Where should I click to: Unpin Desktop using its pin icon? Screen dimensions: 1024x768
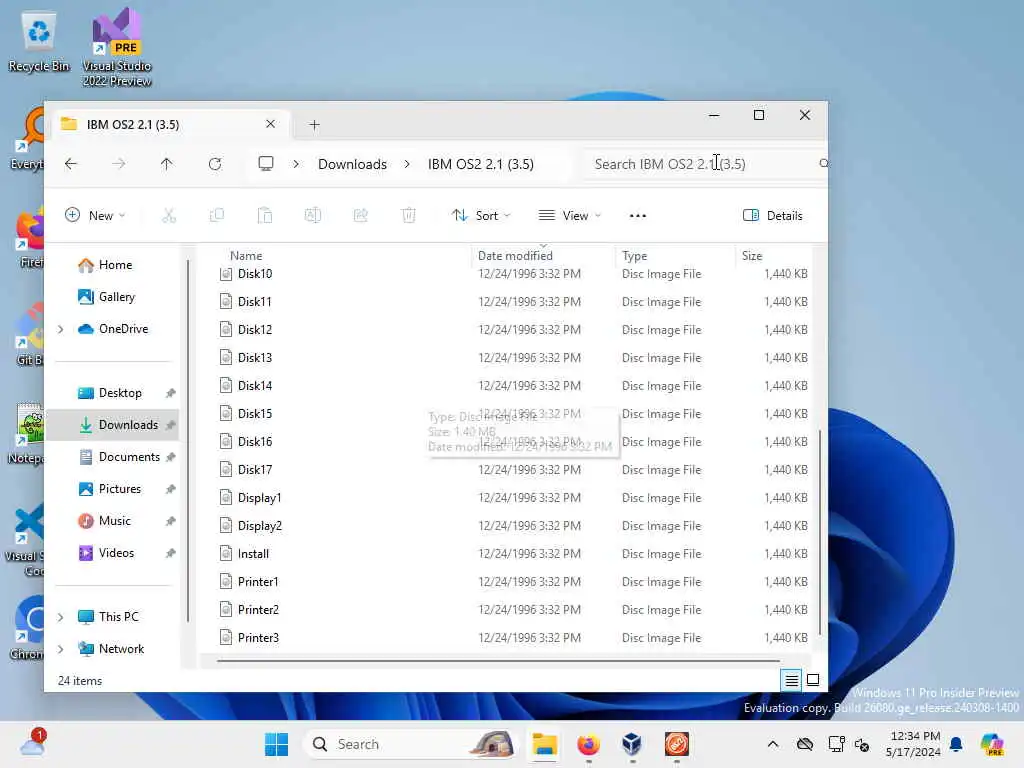tap(170, 393)
